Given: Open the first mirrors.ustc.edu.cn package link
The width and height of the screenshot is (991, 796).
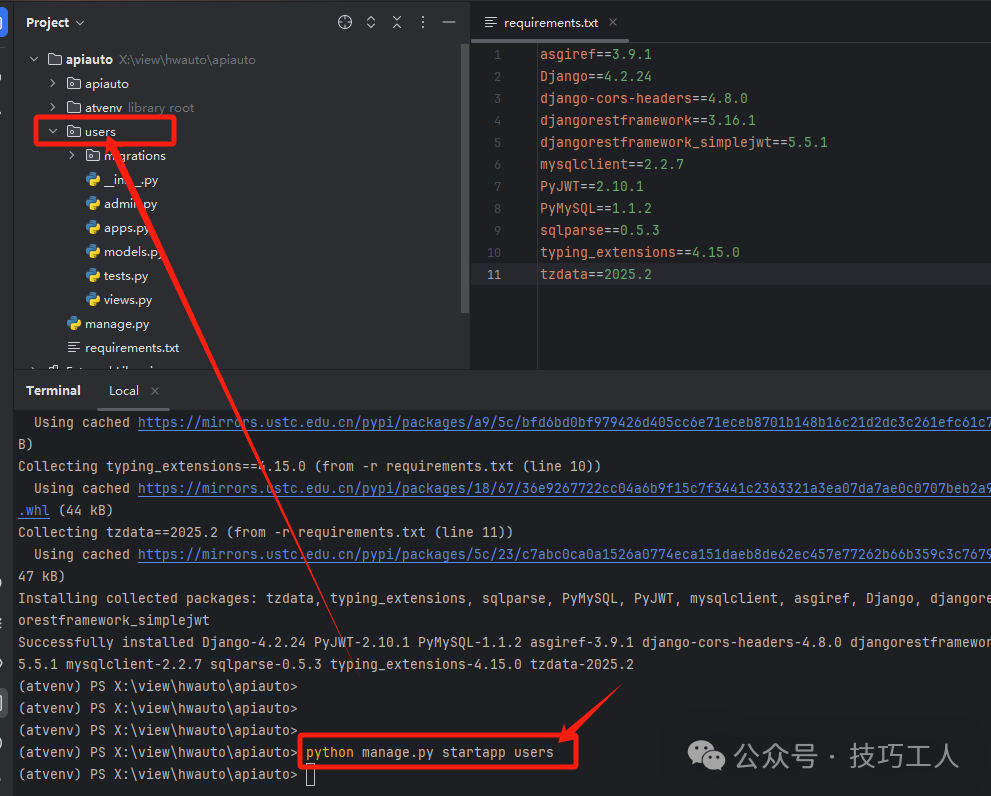Looking at the screenshot, I should 560,423.
